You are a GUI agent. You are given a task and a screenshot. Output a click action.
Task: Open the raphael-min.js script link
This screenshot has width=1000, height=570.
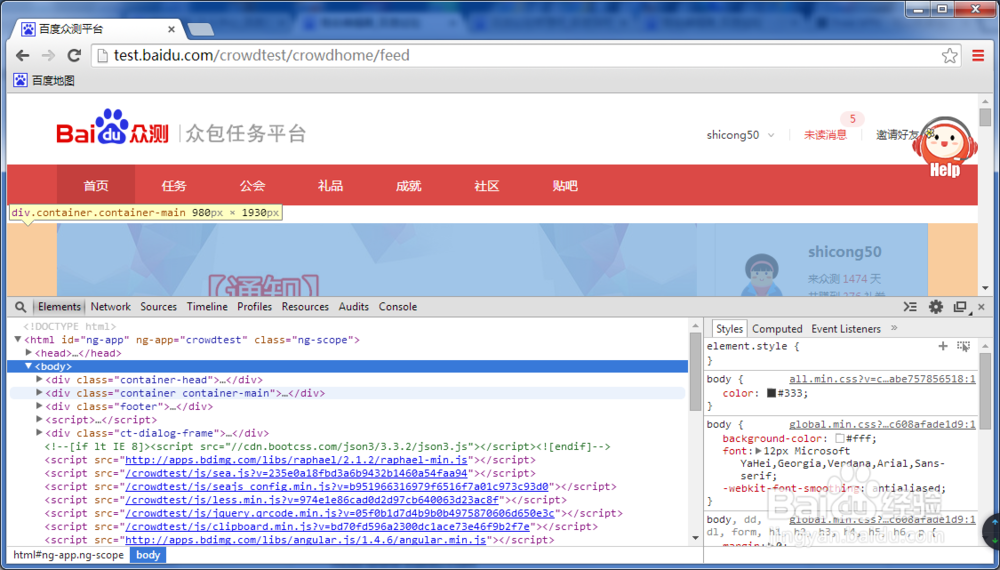pyautogui.click(x=297, y=460)
